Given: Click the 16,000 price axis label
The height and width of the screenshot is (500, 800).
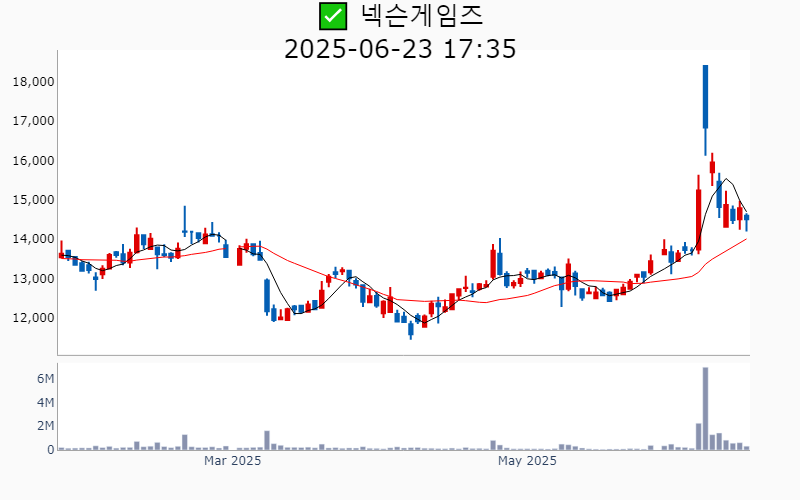Looking at the screenshot, I should tap(34, 161).
